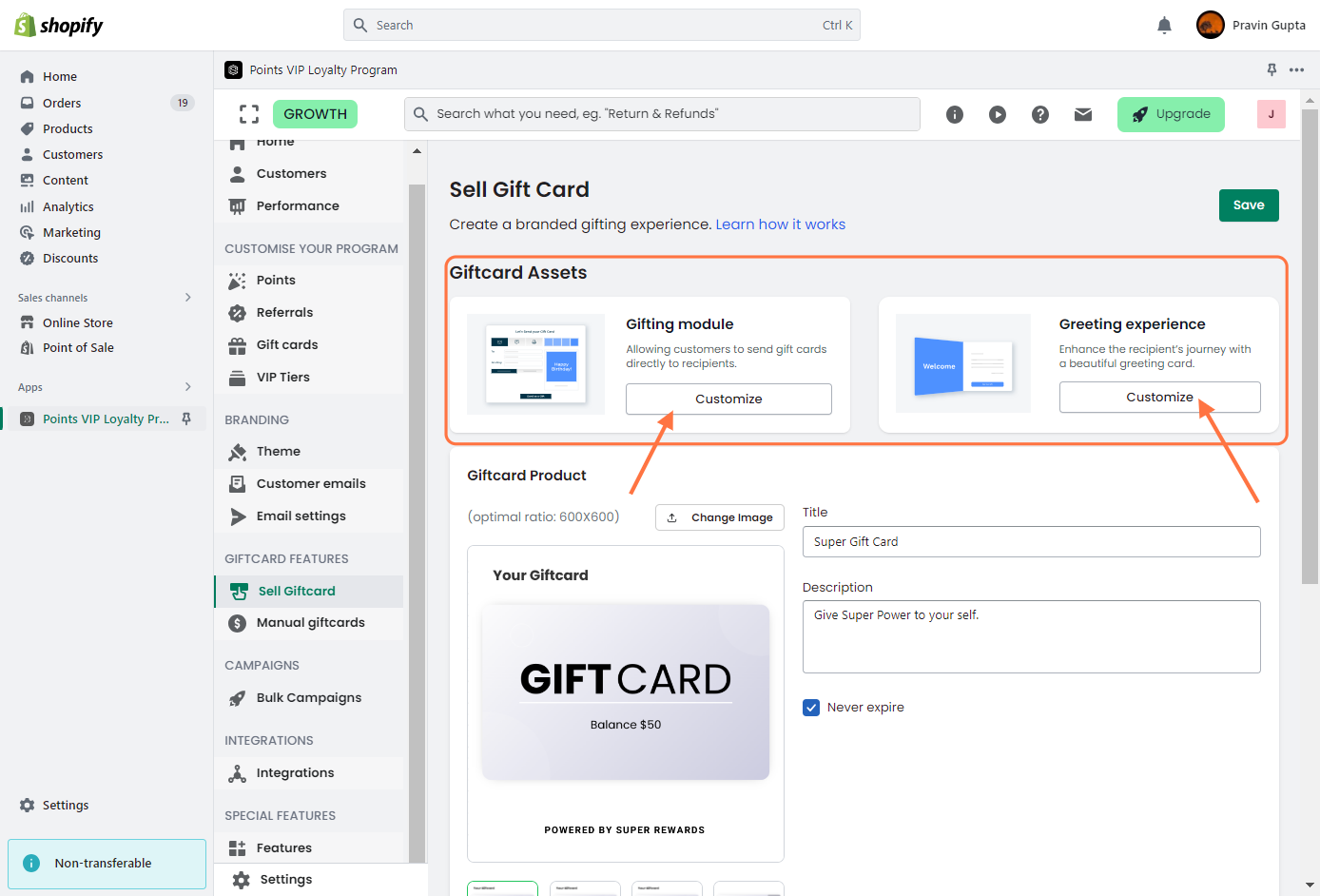This screenshot has height=896, width=1320.
Task: Select the first giftcard design thumbnail
Action: click(x=502, y=888)
